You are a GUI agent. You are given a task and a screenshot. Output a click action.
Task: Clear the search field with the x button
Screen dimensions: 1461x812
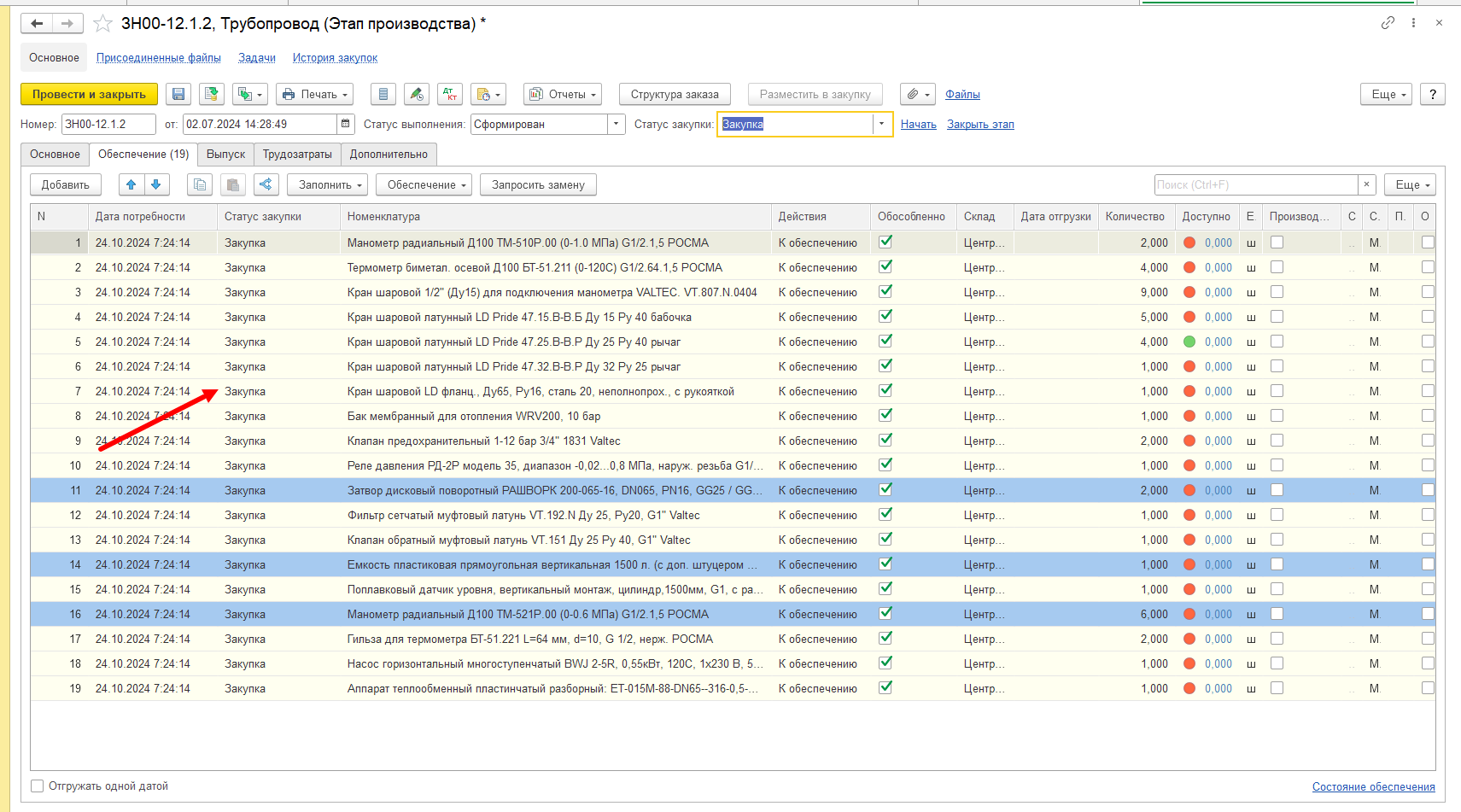click(x=1366, y=184)
